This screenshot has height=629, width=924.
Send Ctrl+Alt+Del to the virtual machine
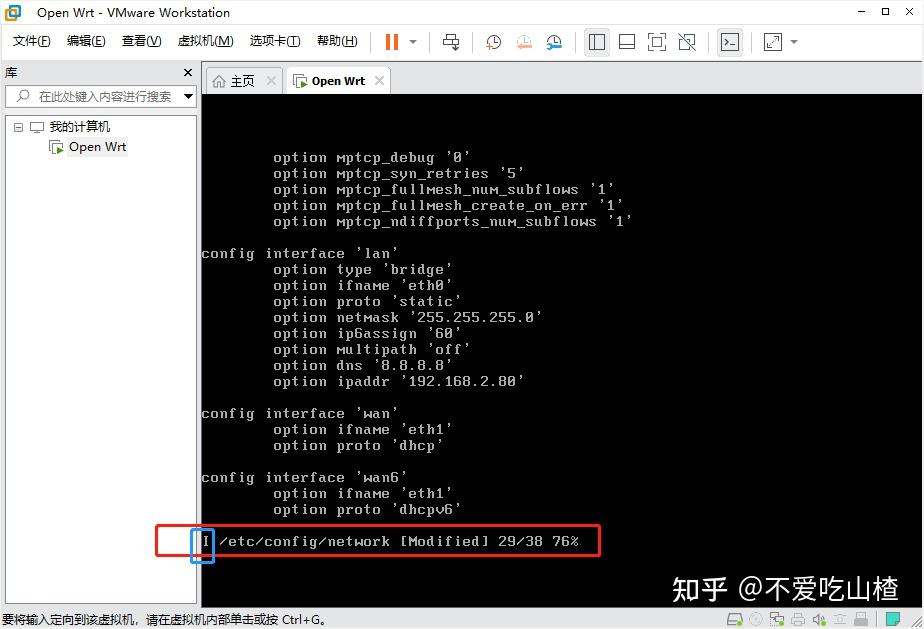pyautogui.click(x=450, y=42)
